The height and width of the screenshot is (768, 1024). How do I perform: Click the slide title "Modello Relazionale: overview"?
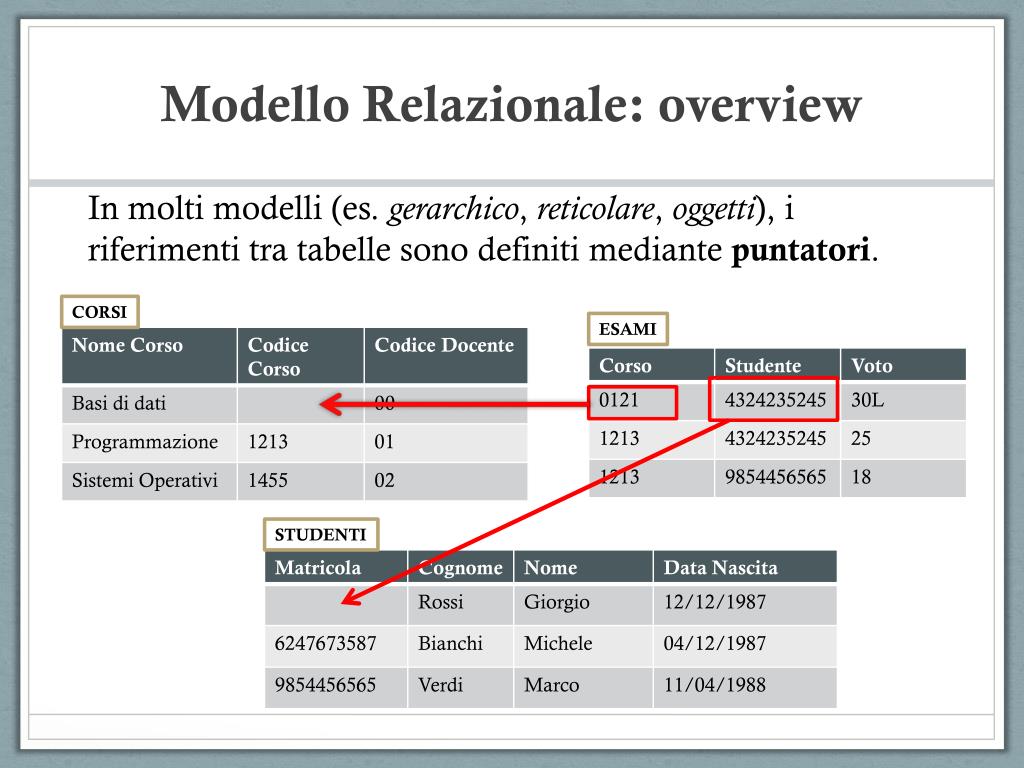click(x=511, y=105)
